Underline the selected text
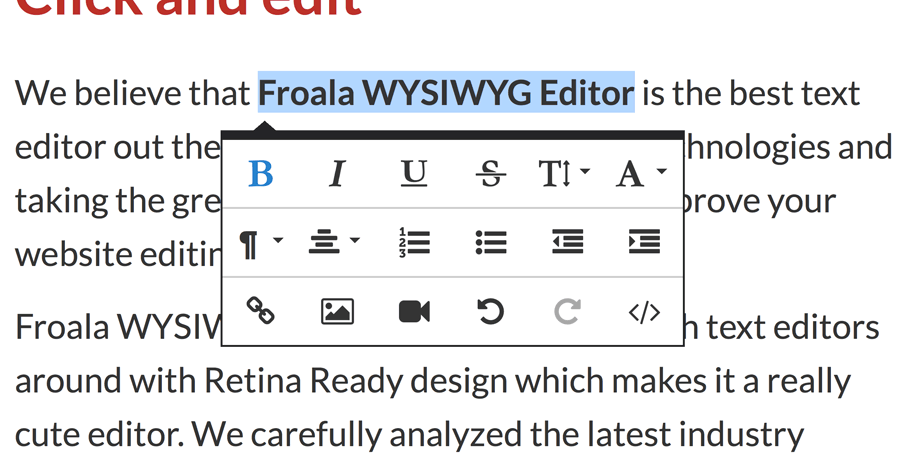The height and width of the screenshot is (463, 910). tap(414, 173)
